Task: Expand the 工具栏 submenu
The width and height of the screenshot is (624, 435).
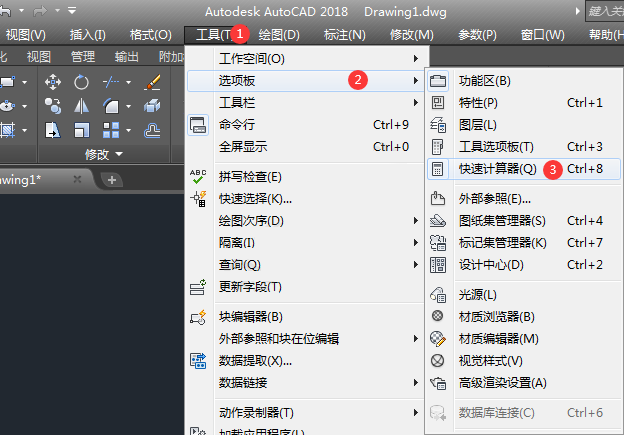Action: 307,103
